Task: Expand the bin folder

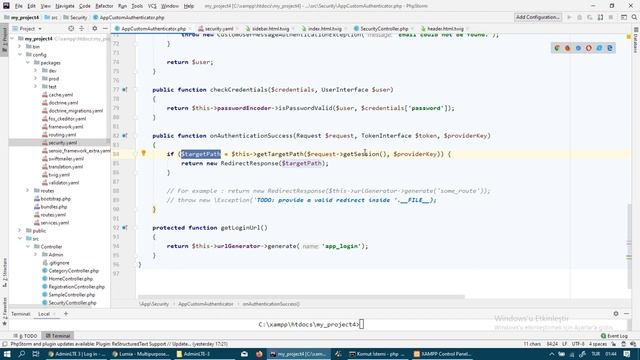Action: coord(20,47)
